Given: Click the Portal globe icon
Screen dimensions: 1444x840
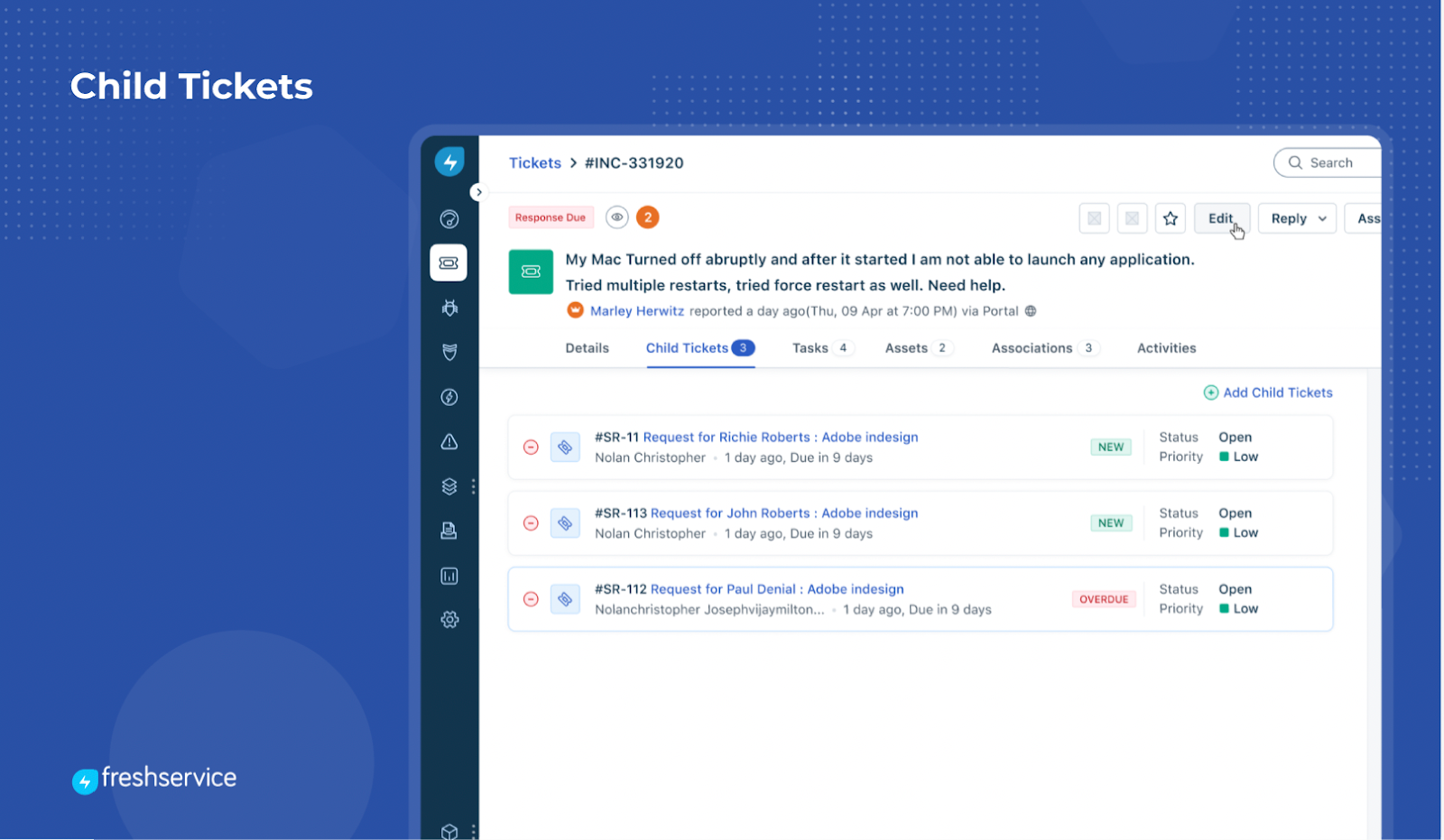Looking at the screenshot, I should point(1031,311).
